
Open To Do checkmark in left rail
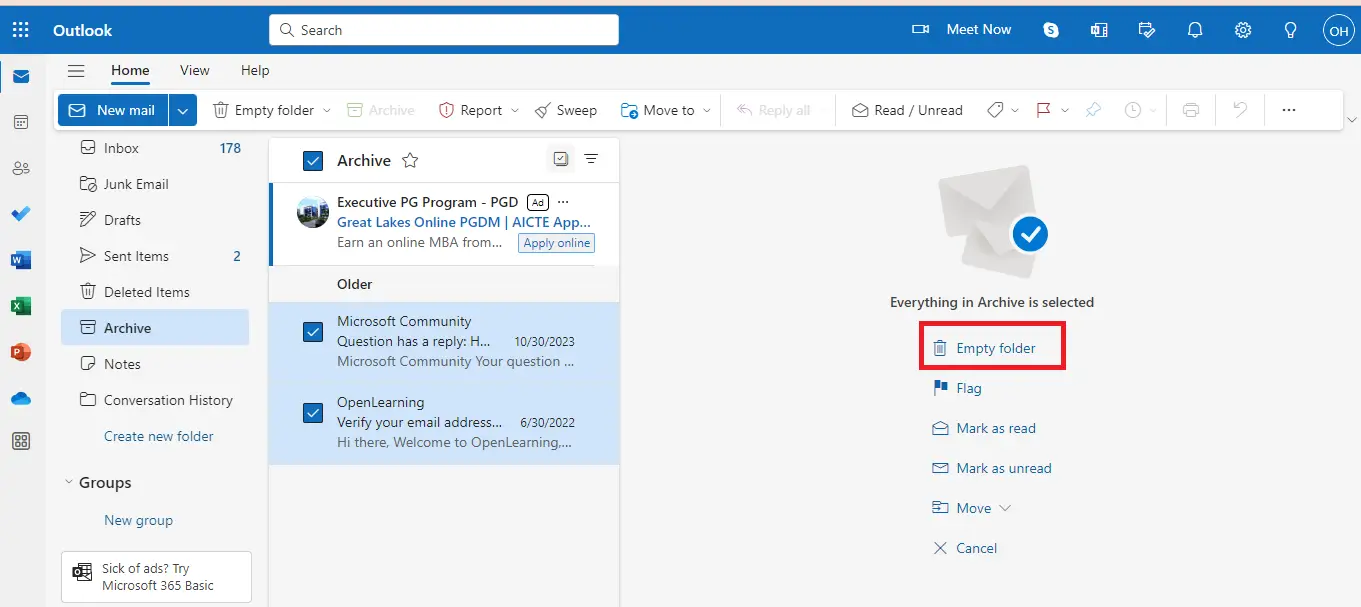tap(21, 214)
